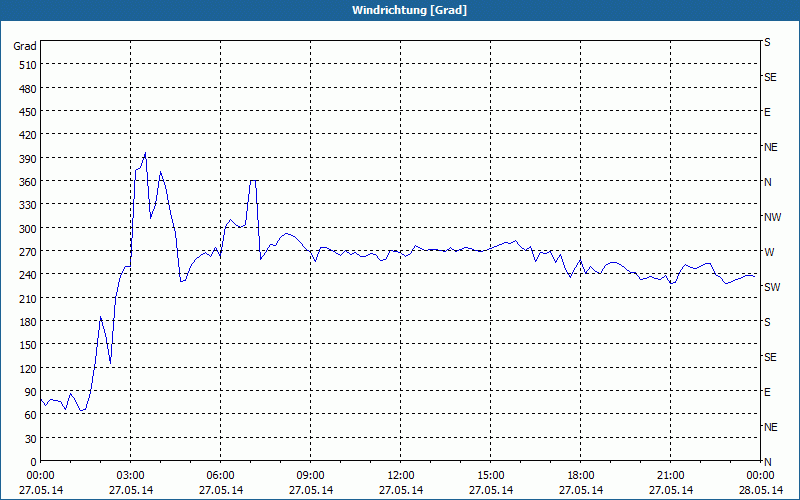Click the N compass label level with 360
The height and width of the screenshot is (500, 800).
point(768,182)
